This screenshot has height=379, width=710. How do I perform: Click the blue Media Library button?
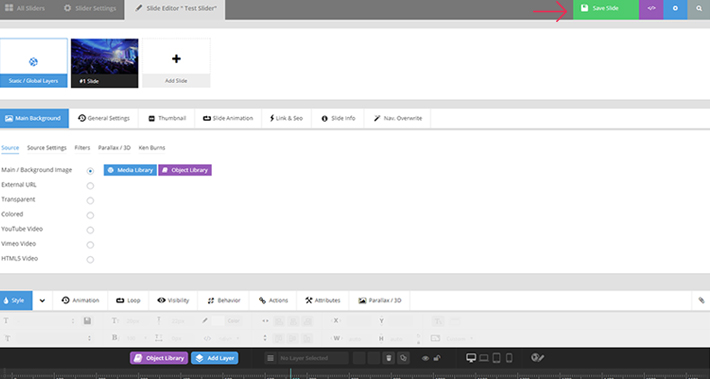(x=130, y=170)
